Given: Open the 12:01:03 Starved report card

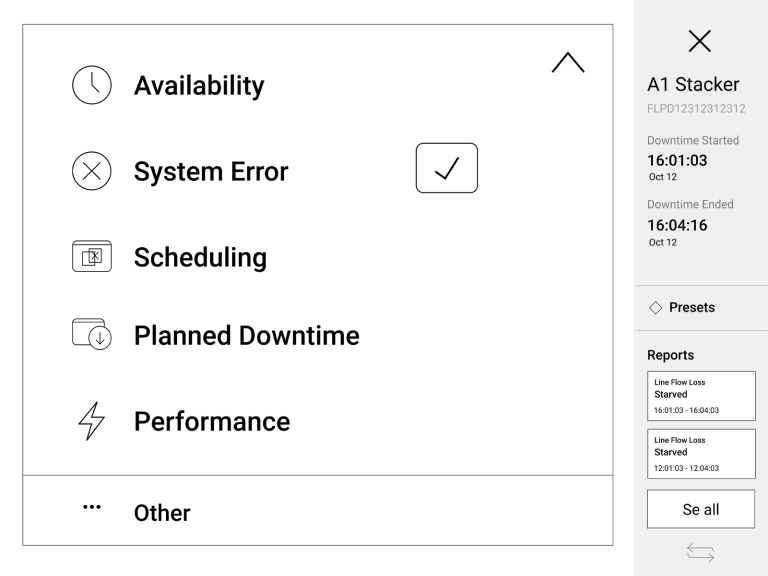Looking at the screenshot, I should click(x=700, y=453).
